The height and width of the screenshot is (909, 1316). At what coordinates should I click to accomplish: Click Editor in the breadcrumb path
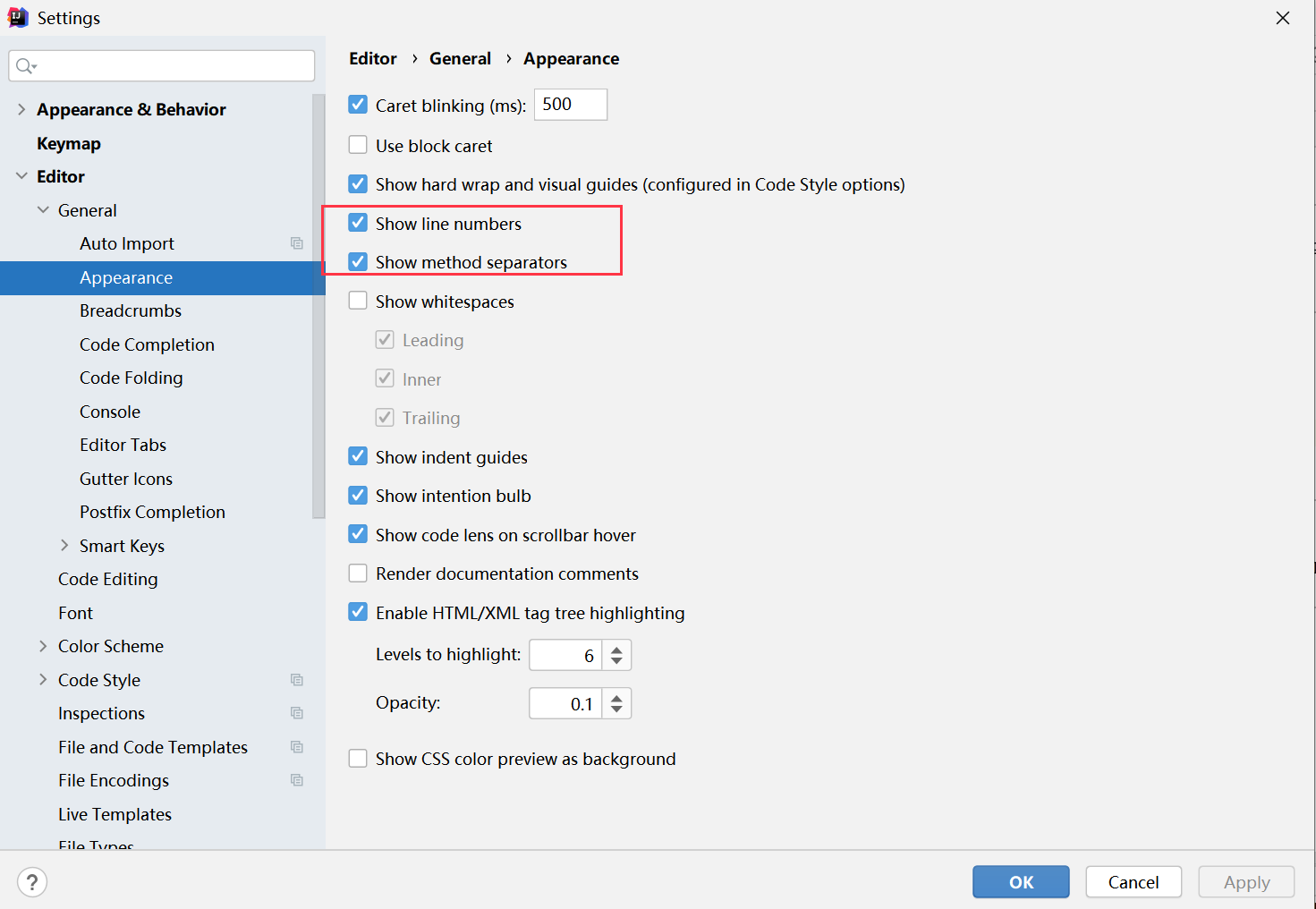(372, 58)
